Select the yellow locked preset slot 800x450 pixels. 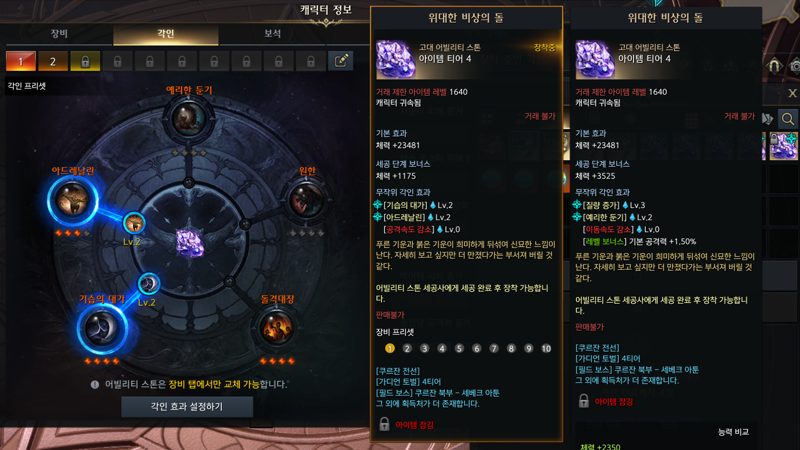point(85,61)
